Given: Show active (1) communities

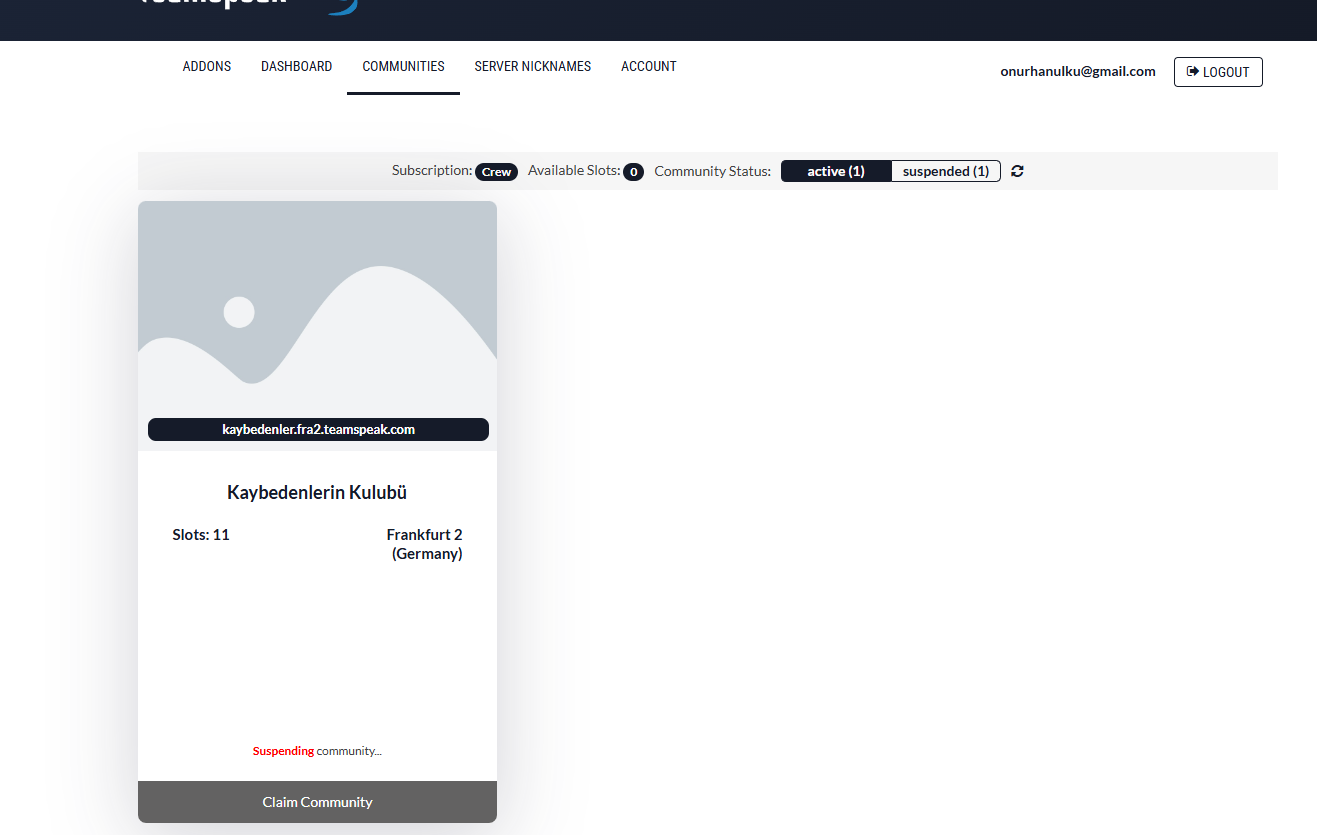Looking at the screenshot, I should (x=835, y=171).
